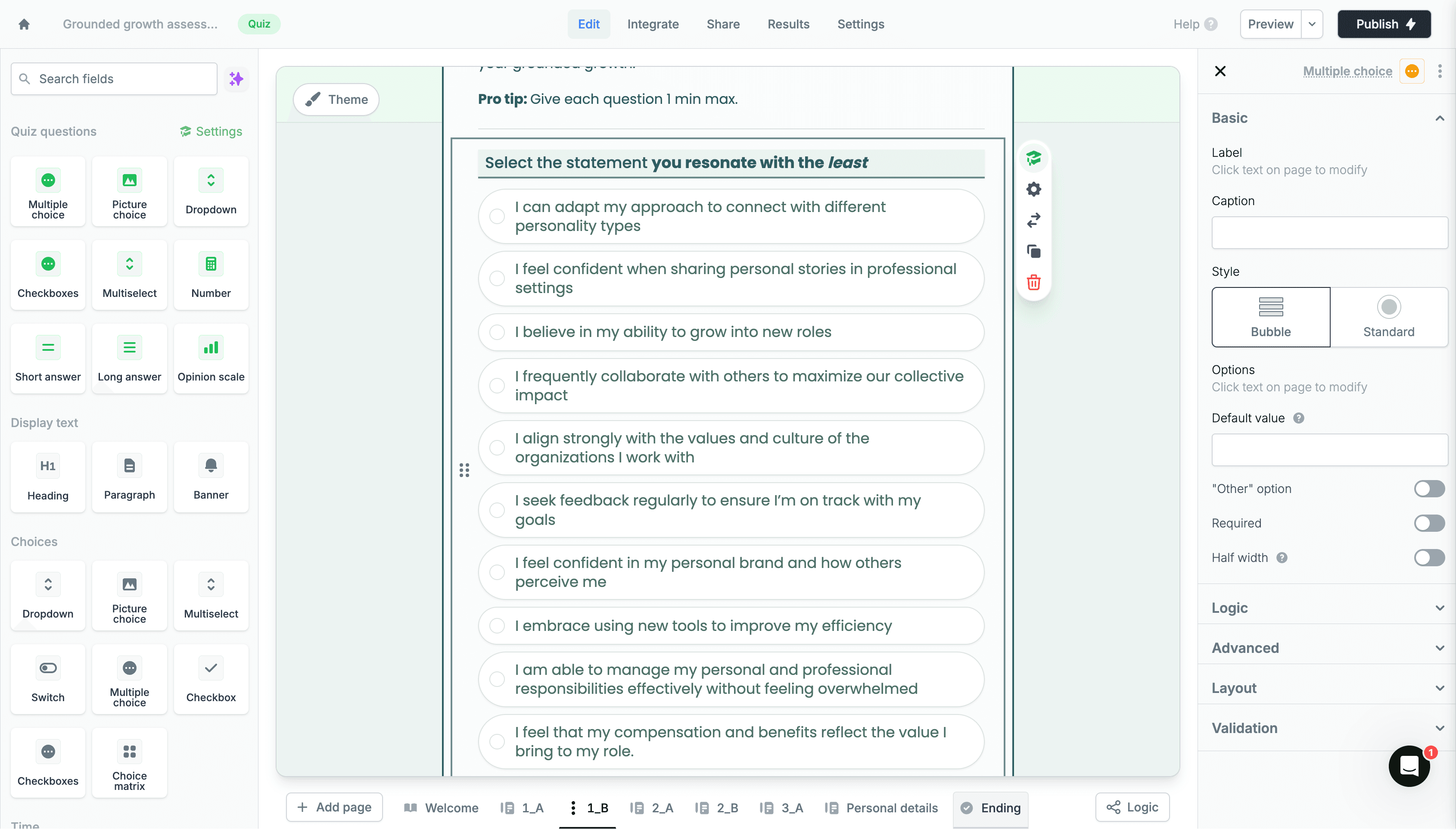Open field settings gear icon

(1033, 189)
